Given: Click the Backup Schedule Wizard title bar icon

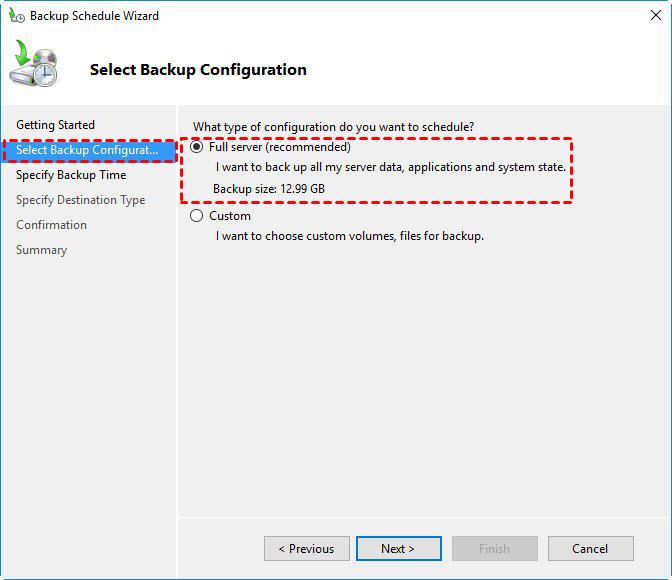Looking at the screenshot, I should tap(16, 15).
